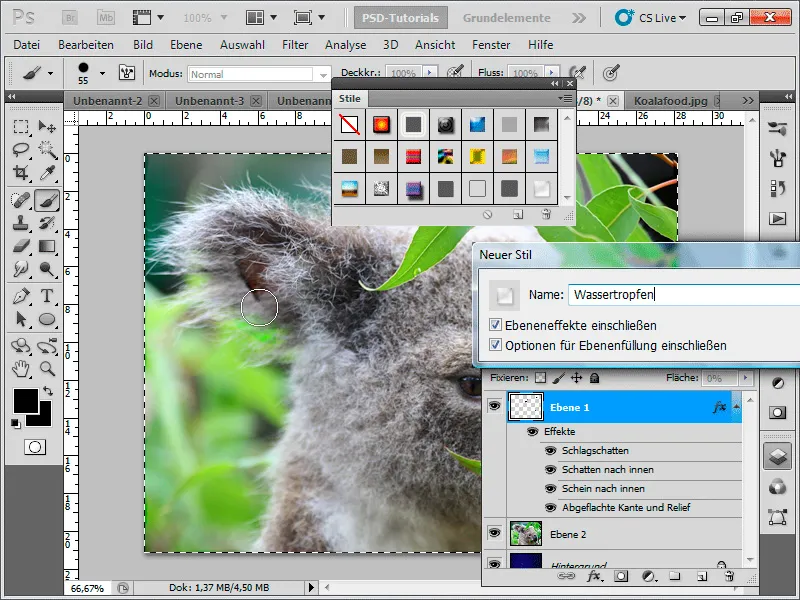The width and height of the screenshot is (800, 600).
Task: Open the Stile panel flyout menu
Action: (x=565, y=98)
